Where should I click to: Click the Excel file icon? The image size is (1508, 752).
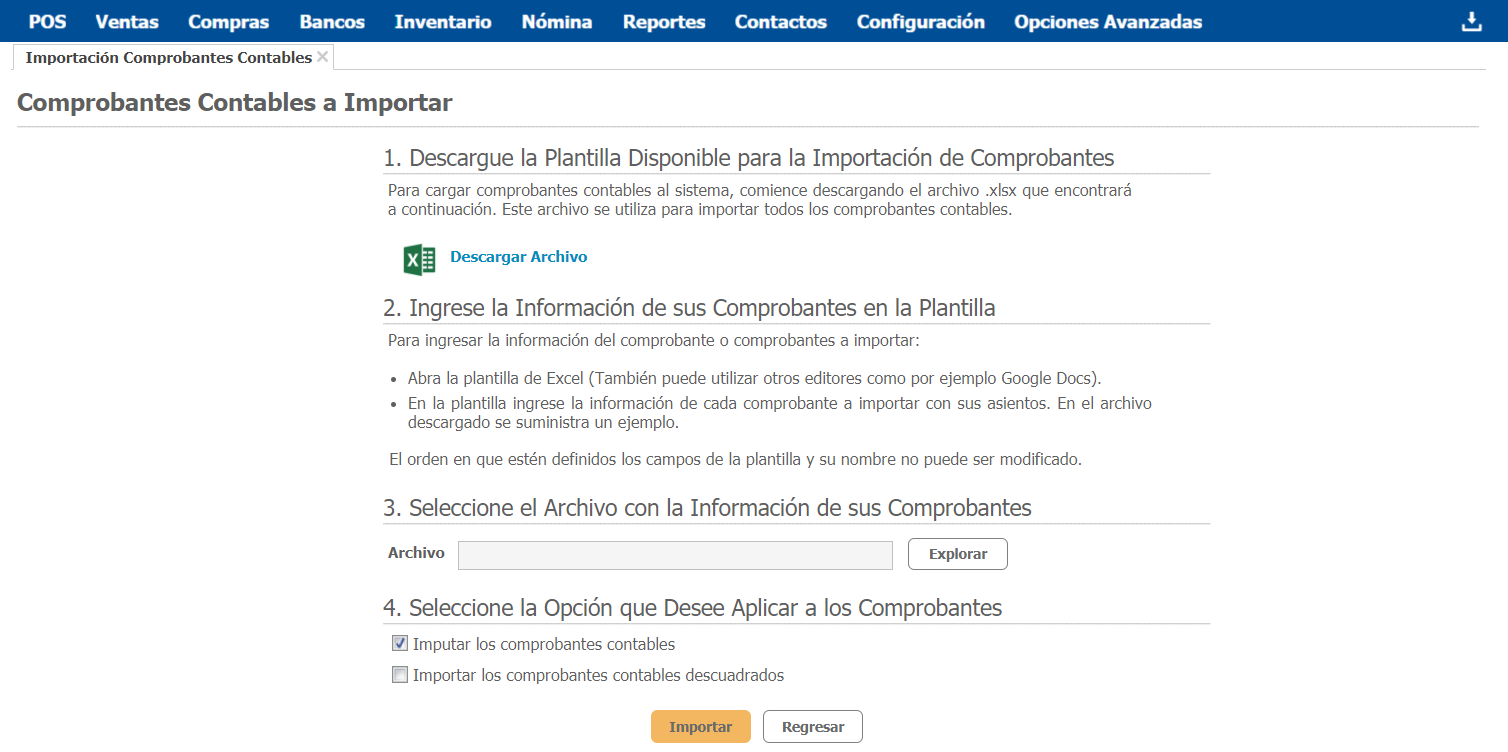click(419, 259)
